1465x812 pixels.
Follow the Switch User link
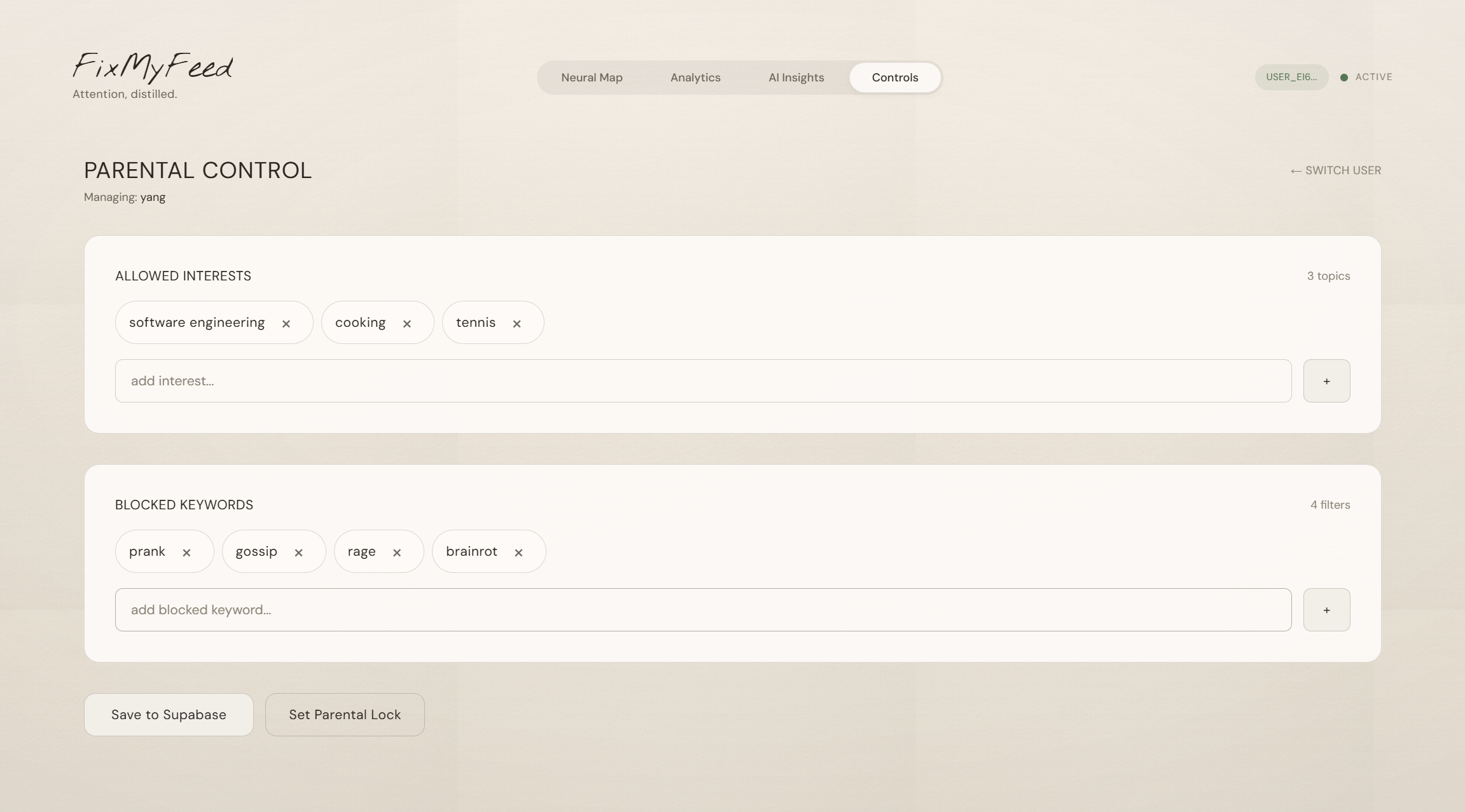[x=1335, y=170]
